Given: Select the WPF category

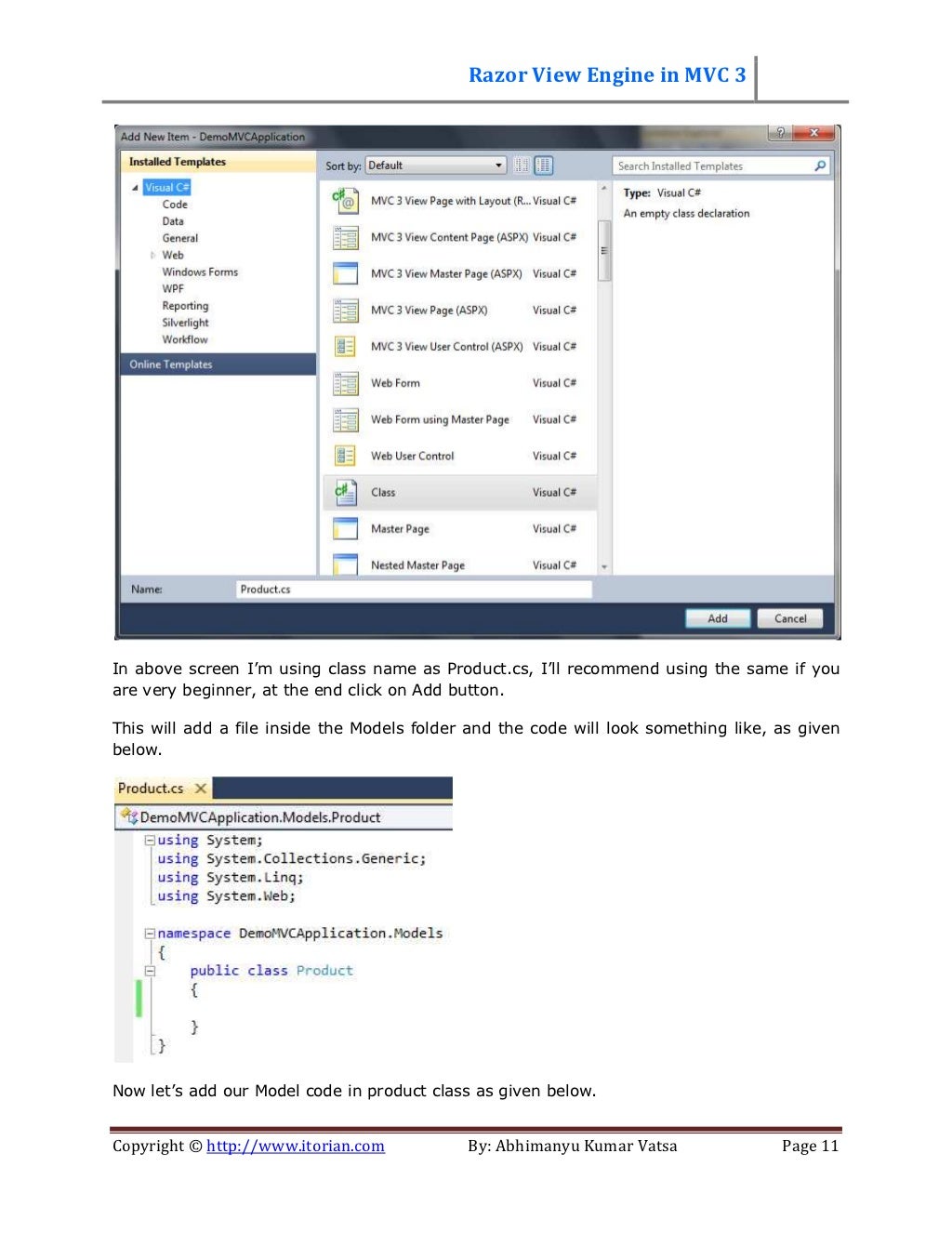Looking at the screenshot, I should coord(173,288).
